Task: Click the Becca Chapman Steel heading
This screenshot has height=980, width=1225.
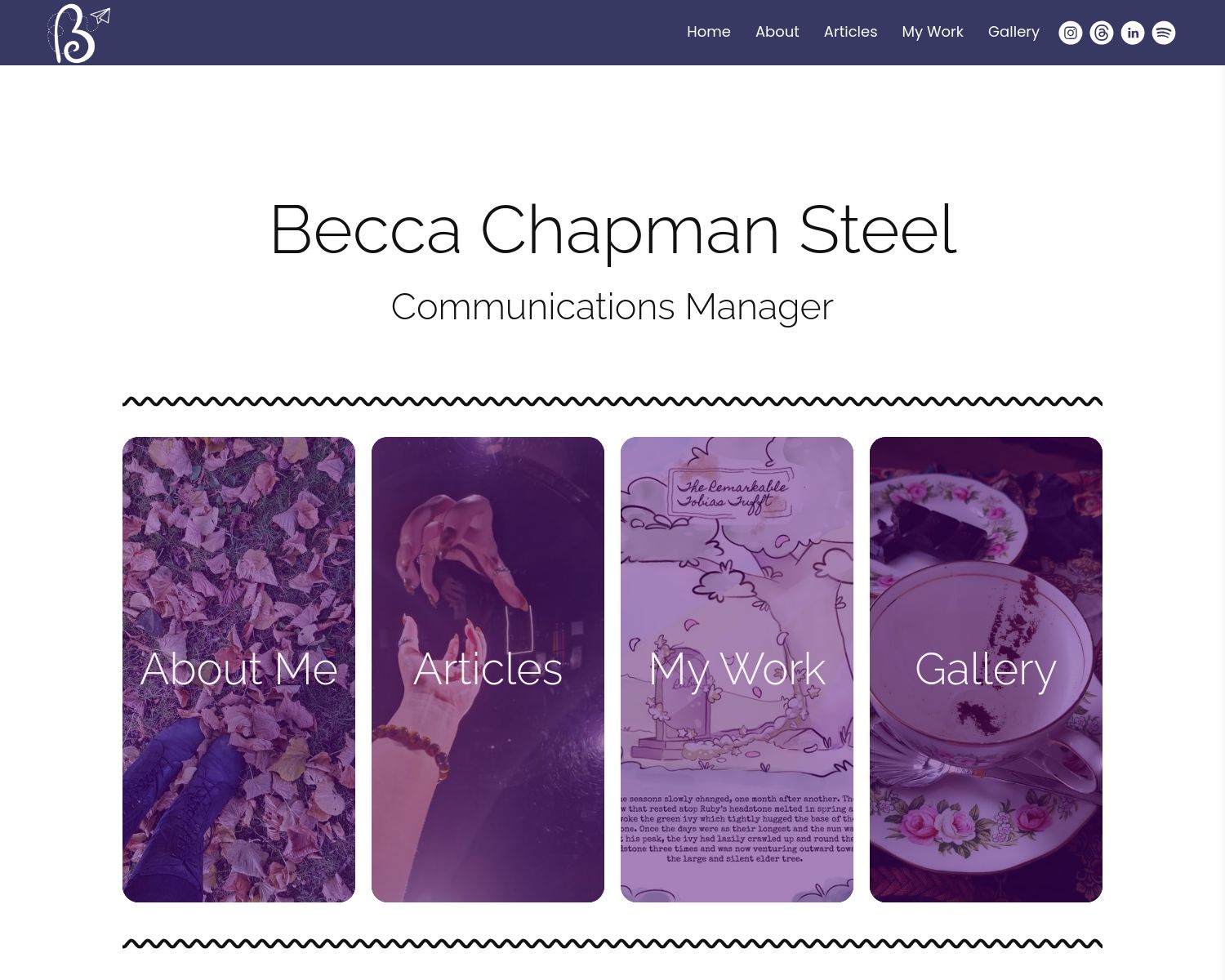Action: tap(612, 230)
